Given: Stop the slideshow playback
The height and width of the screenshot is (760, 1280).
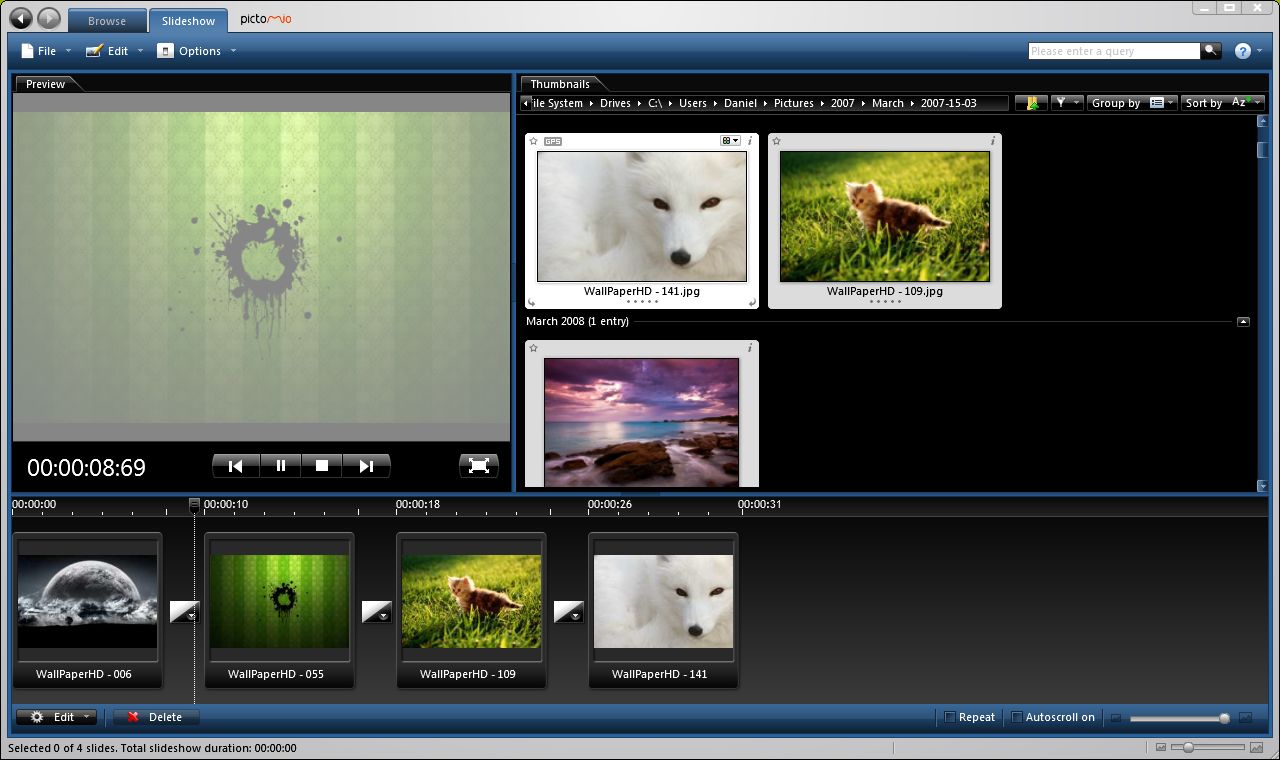Looking at the screenshot, I should coord(322,466).
